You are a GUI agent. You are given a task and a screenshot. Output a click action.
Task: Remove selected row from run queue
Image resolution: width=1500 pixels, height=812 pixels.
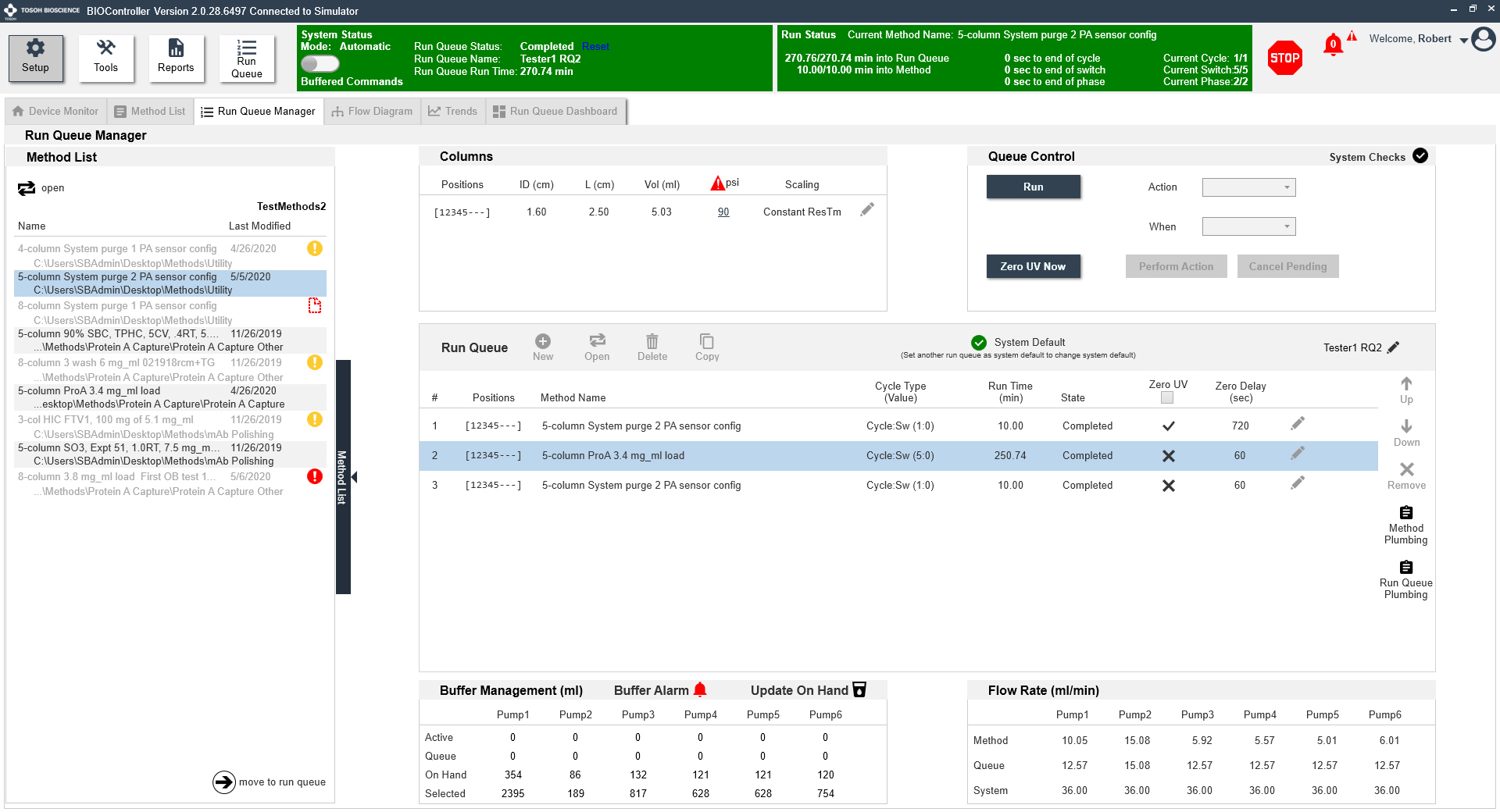click(x=1406, y=476)
